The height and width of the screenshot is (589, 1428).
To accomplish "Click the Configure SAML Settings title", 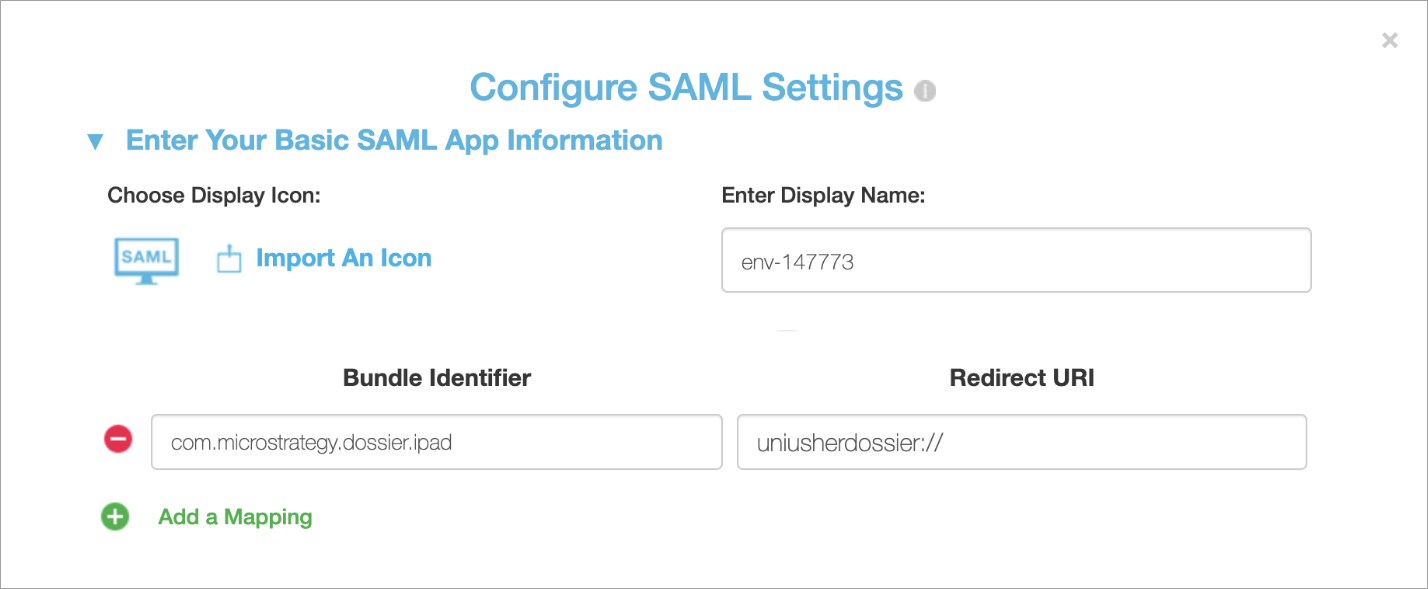I will 686,88.
